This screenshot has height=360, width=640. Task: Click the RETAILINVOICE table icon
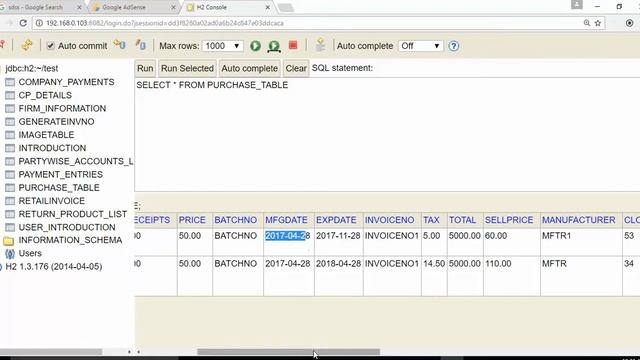tap(10, 201)
